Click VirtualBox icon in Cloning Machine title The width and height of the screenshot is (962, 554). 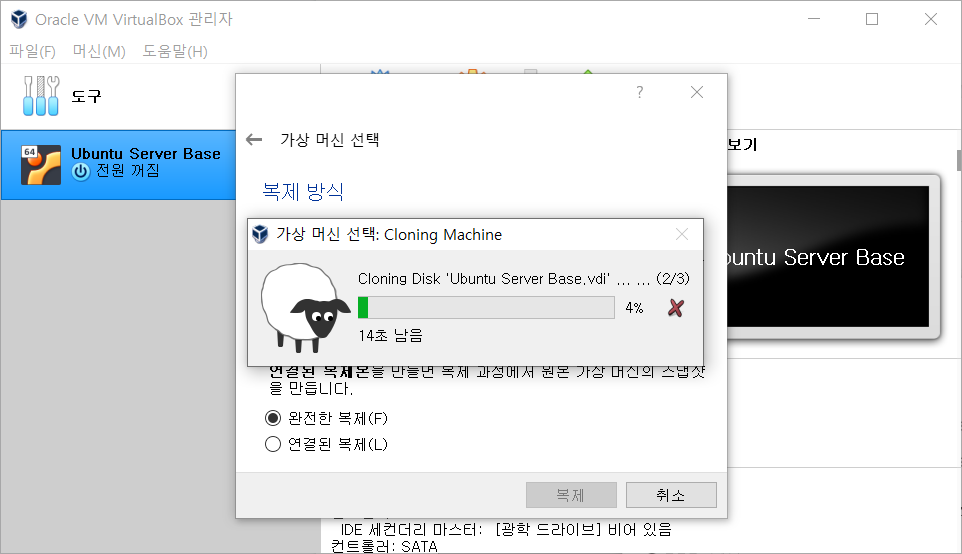(260, 234)
